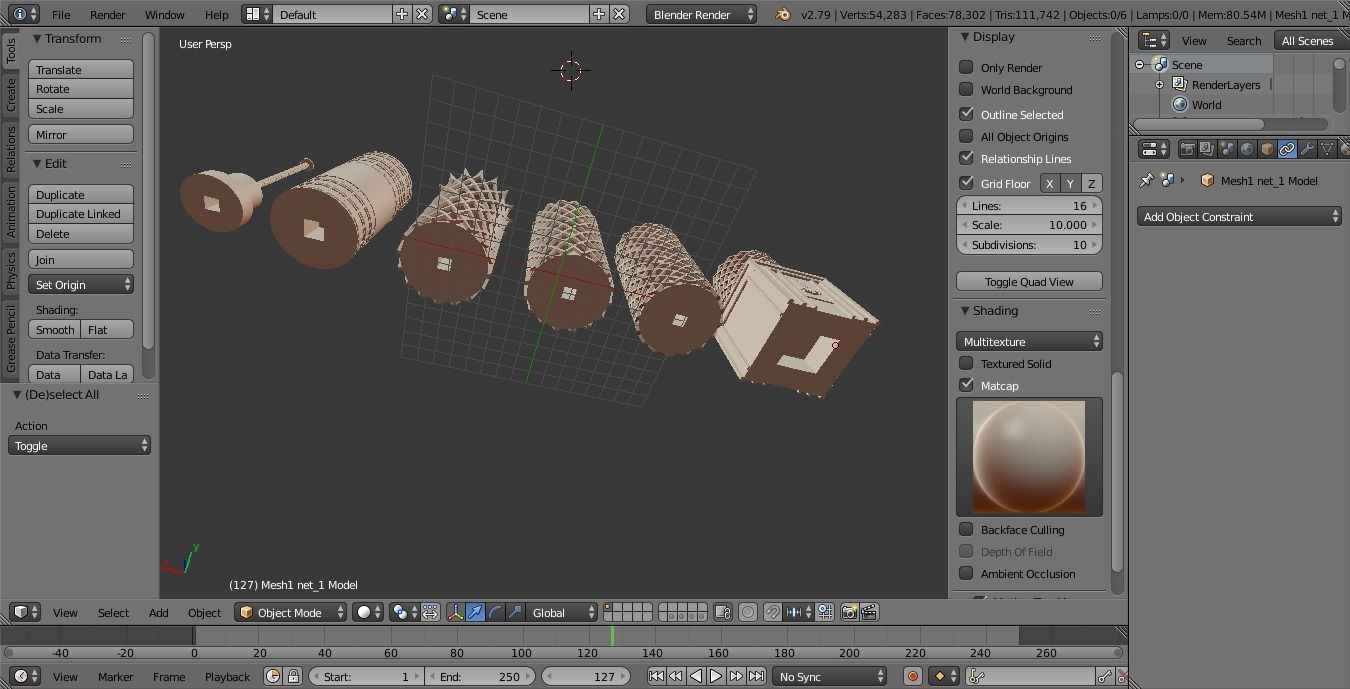The height and width of the screenshot is (689, 1350).
Task: Open Render properties tab camera icon
Action: tap(1188, 149)
